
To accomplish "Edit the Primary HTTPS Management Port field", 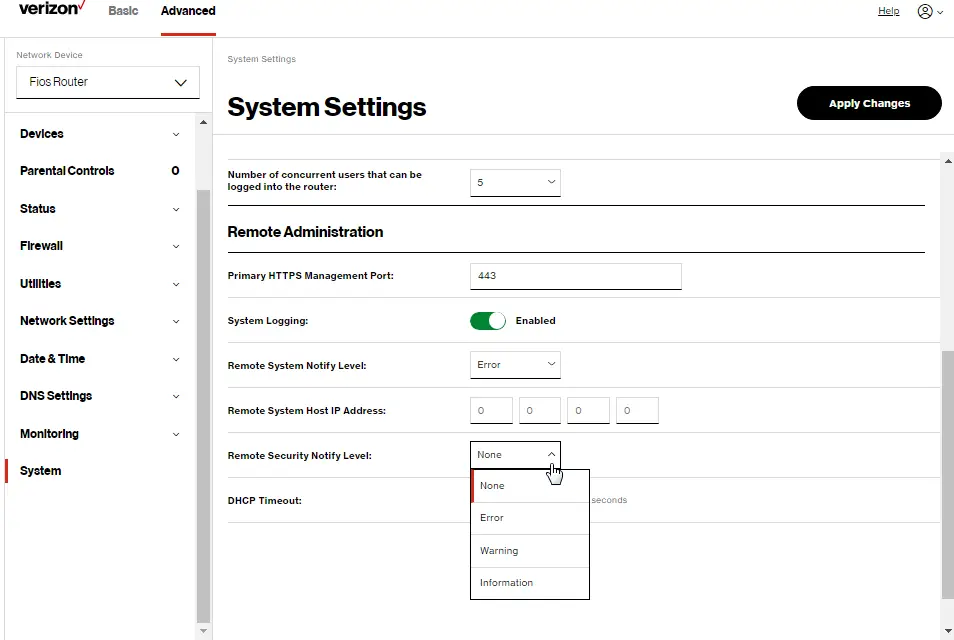I will 575,275.
